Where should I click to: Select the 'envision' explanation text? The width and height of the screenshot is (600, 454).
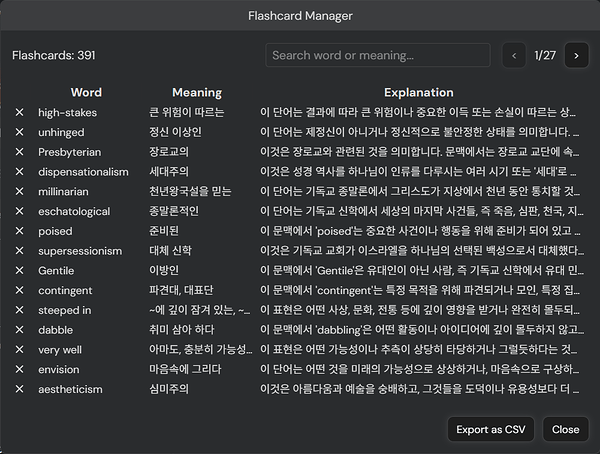point(418,370)
